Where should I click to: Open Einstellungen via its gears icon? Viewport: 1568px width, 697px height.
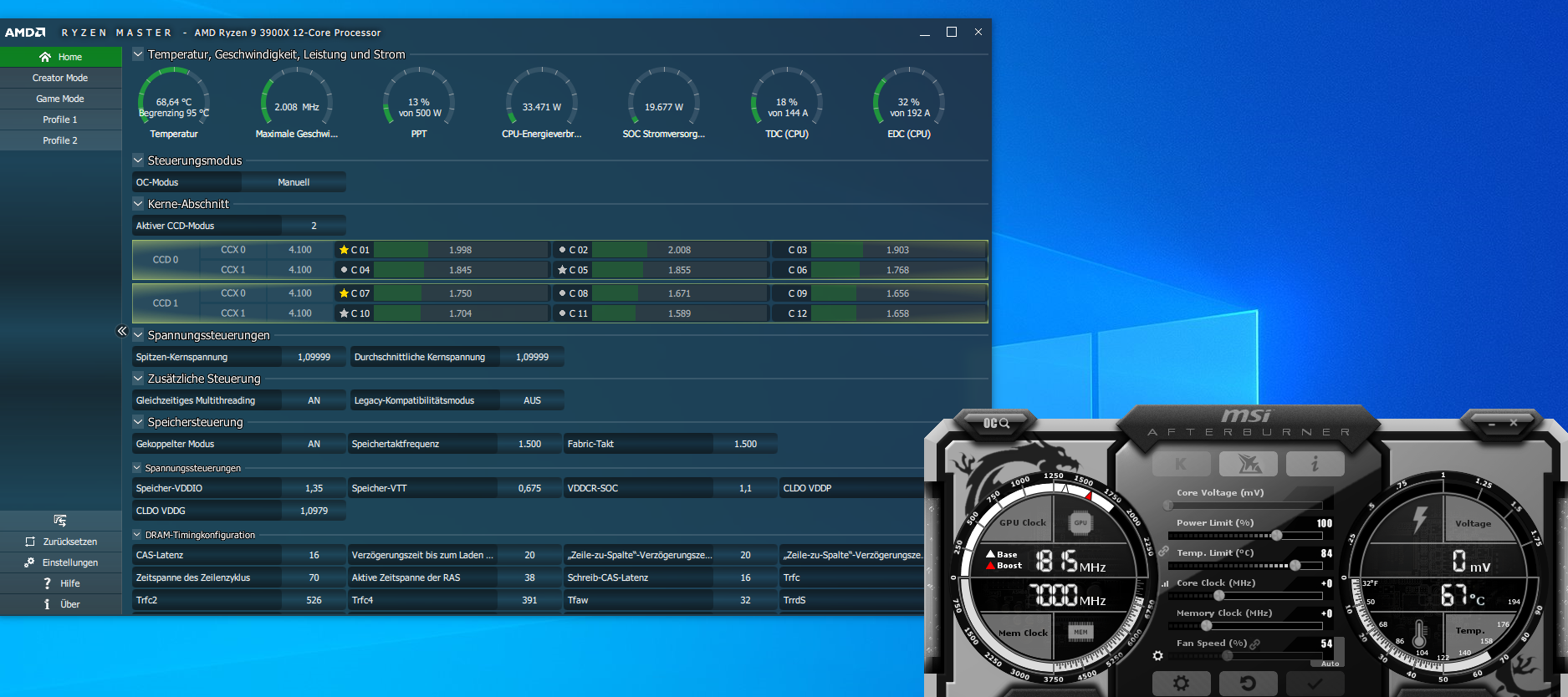coord(29,562)
